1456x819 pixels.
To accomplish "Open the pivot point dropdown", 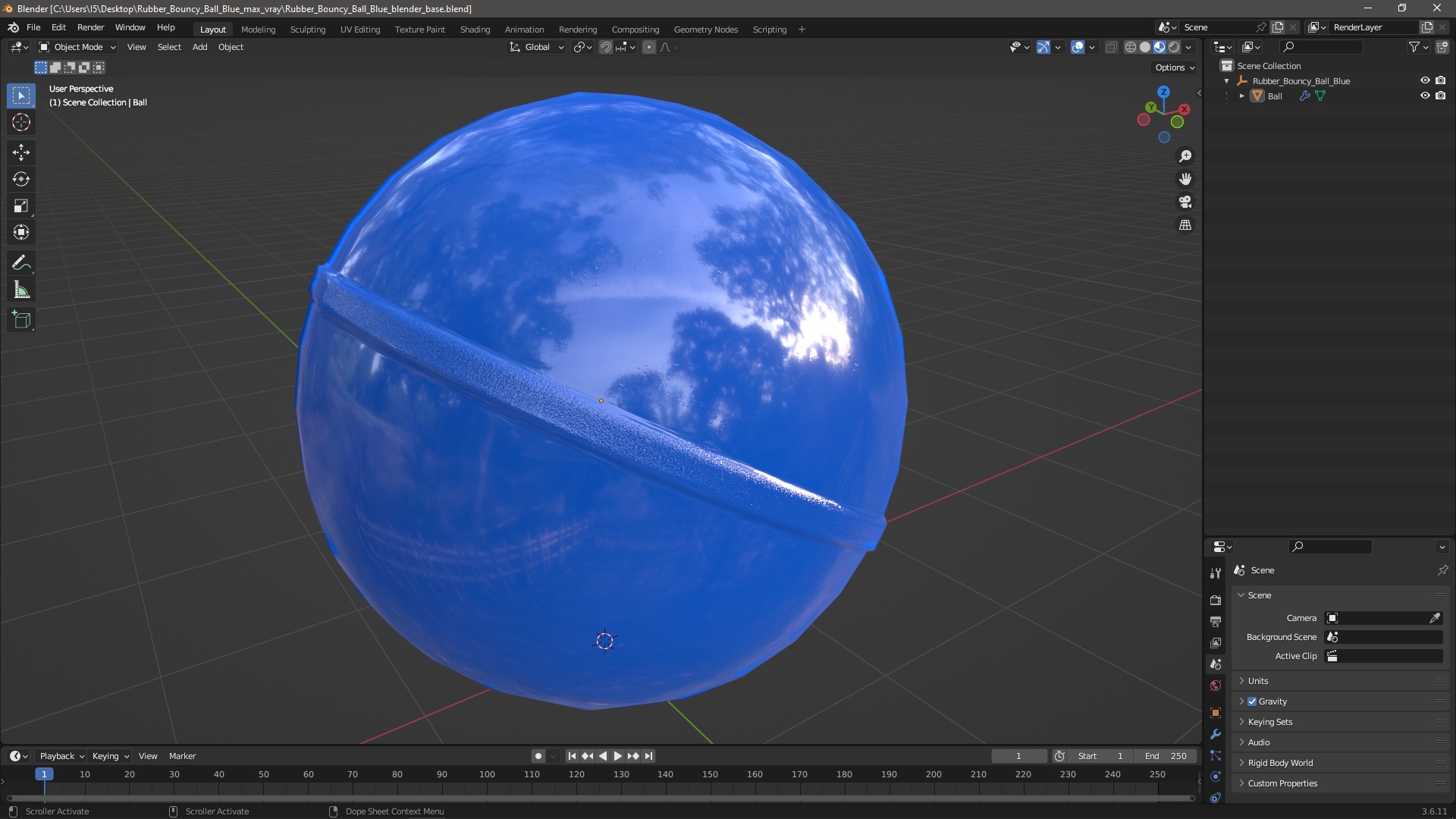I will [x=583, y=47].
